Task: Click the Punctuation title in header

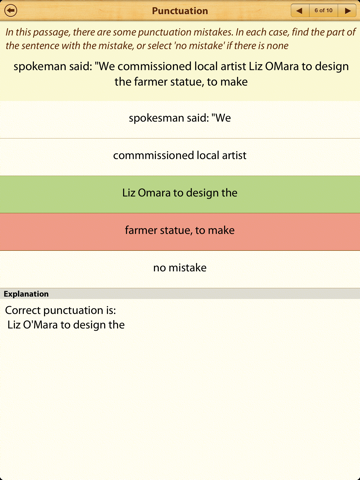Action: tap(180, 11)
